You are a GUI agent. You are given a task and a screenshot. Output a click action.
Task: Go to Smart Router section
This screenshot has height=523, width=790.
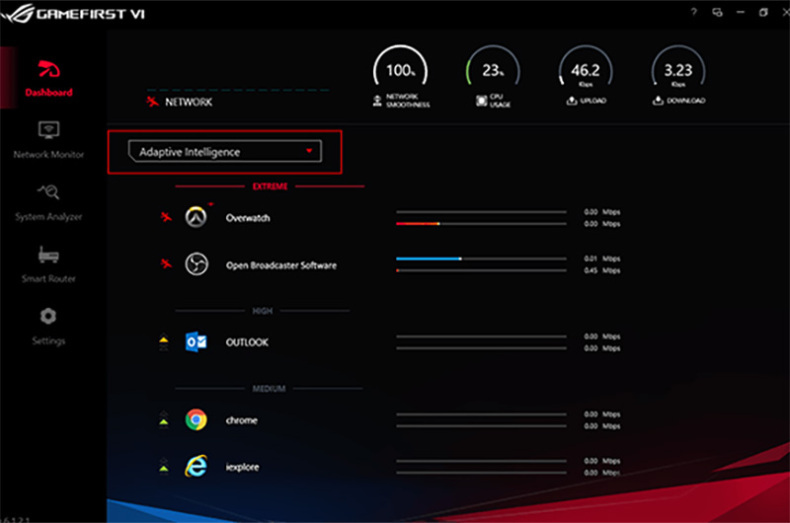pyautogui.click(x=49, y=265)
